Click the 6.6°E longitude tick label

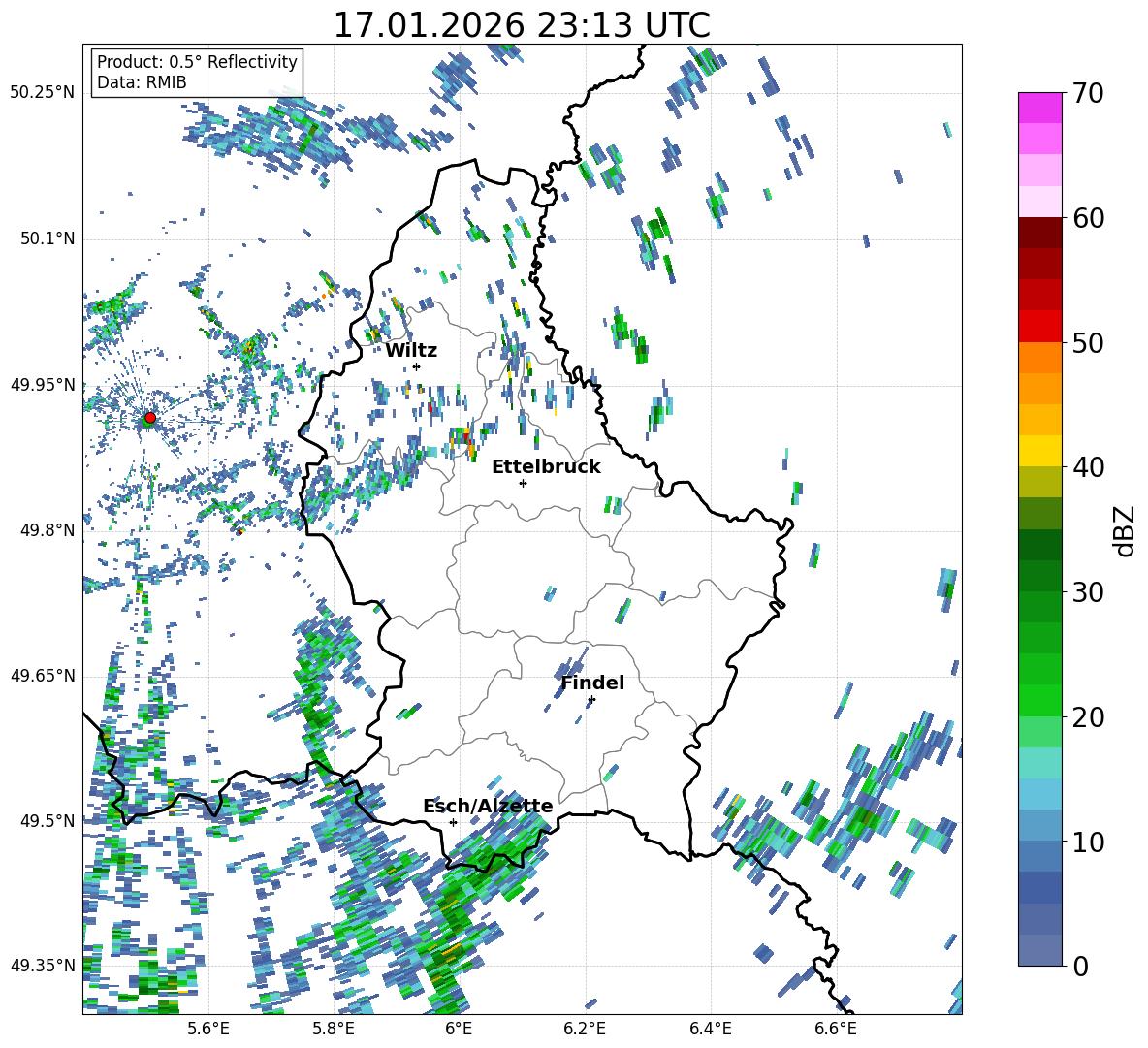pyautogui.click(x=836, y=1029)
